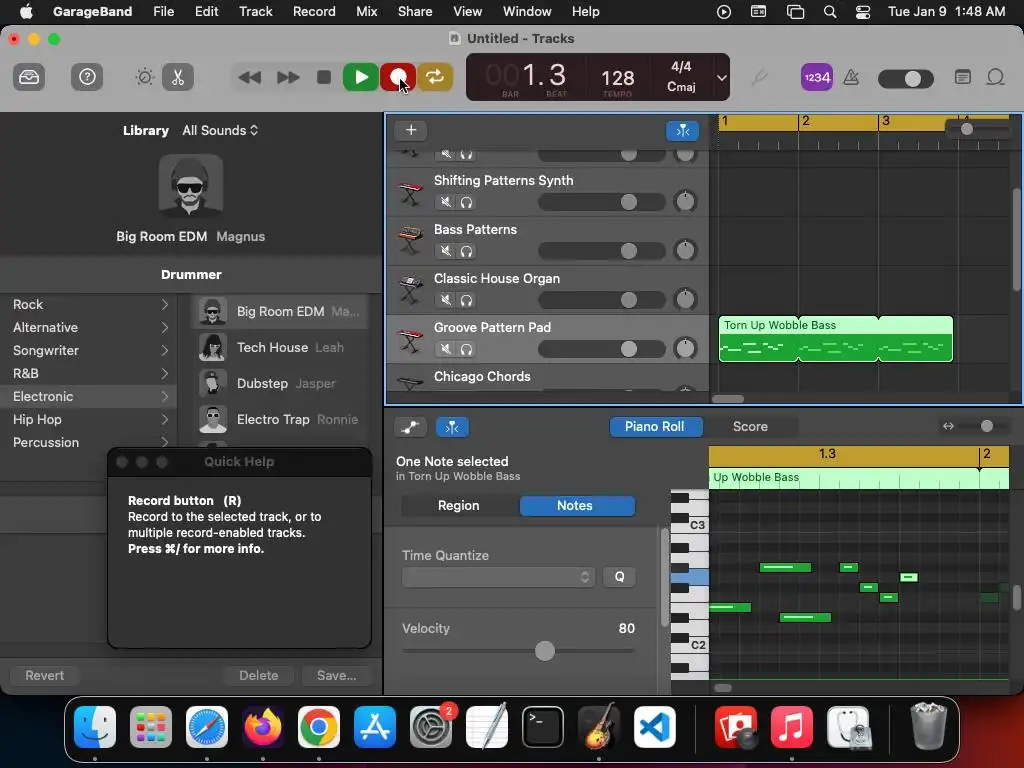1024x768 pixels.
Task: Open Terminal from the Dock
Action: (x=543, y=728)
